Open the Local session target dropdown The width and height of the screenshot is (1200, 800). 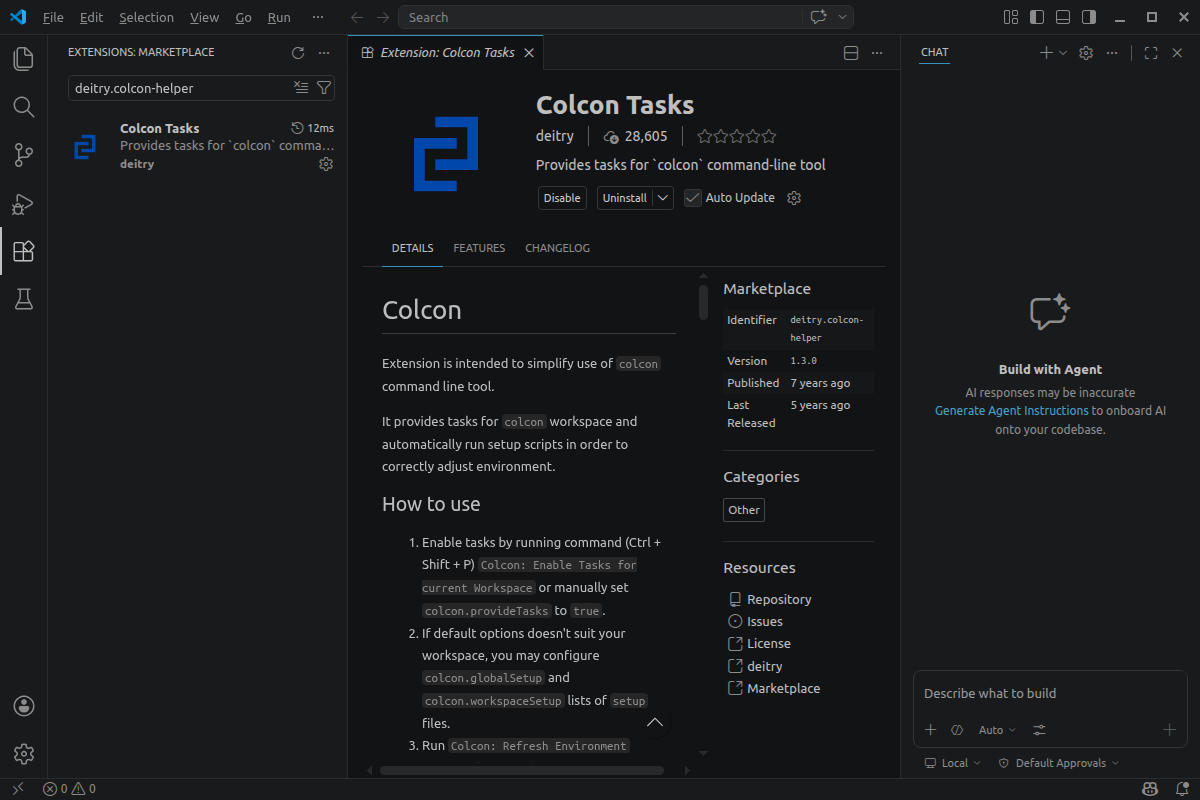(x=953, y=763)
